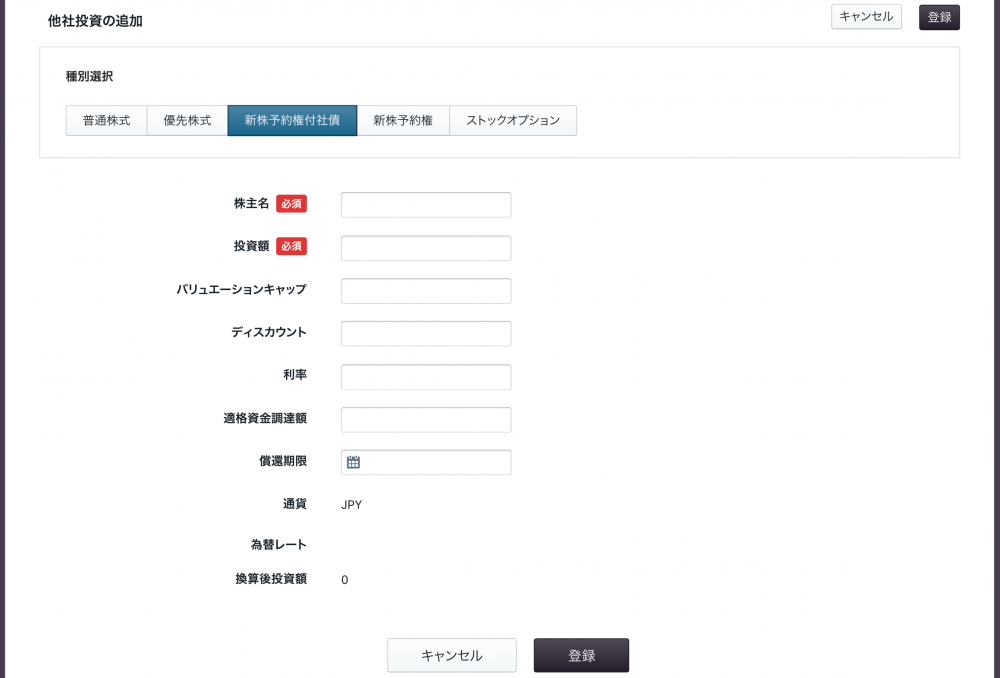Click the JPY currency value
The height and width of the screenshot is (678, 1000).
[351, 505]
